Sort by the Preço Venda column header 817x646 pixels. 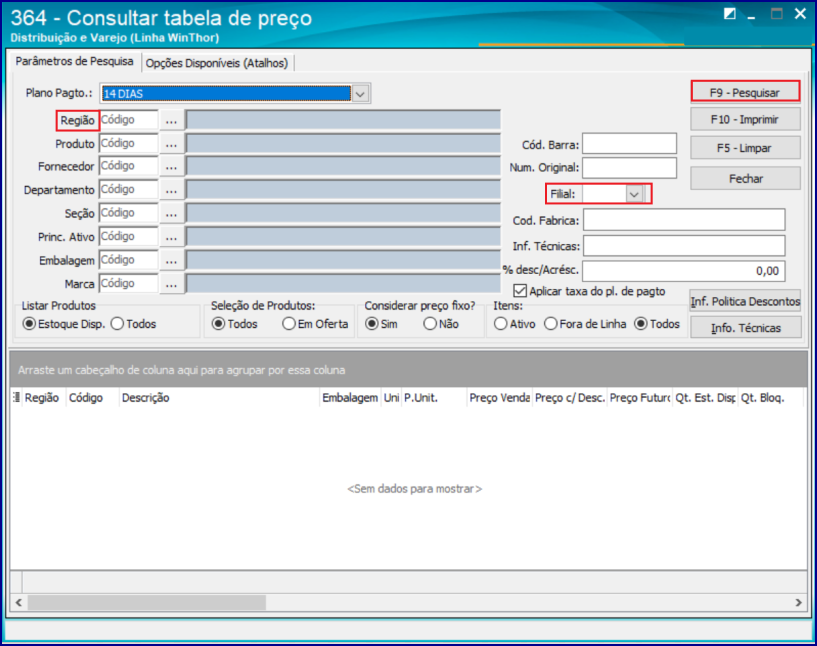(499, 397)
